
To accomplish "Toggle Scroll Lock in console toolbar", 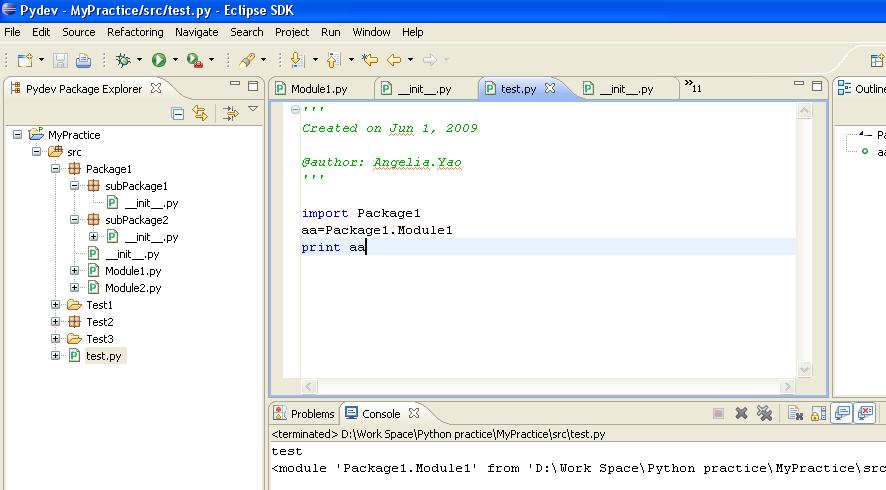I will click(x=819, y=414).
